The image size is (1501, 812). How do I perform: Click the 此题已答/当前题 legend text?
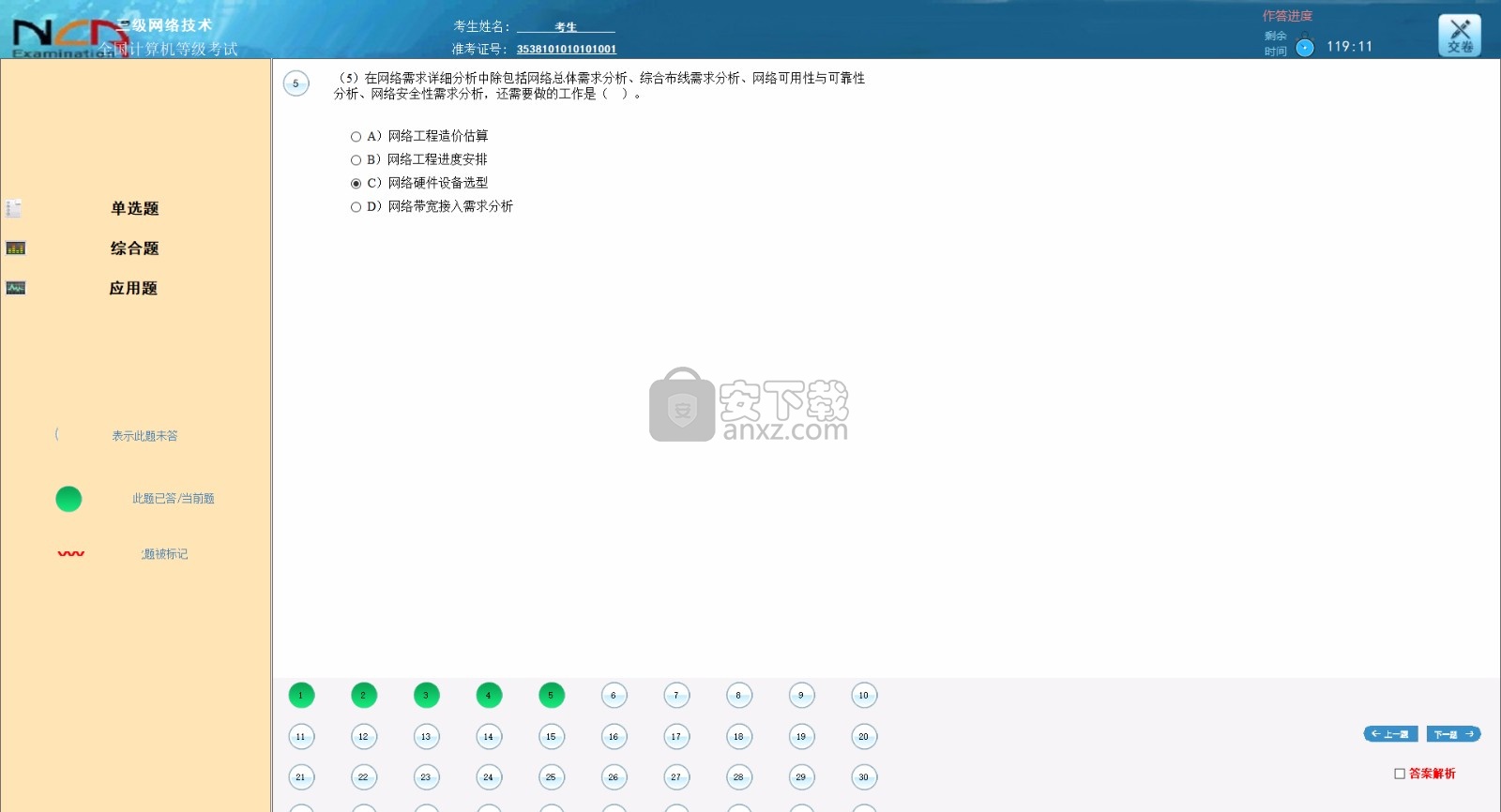174,499
